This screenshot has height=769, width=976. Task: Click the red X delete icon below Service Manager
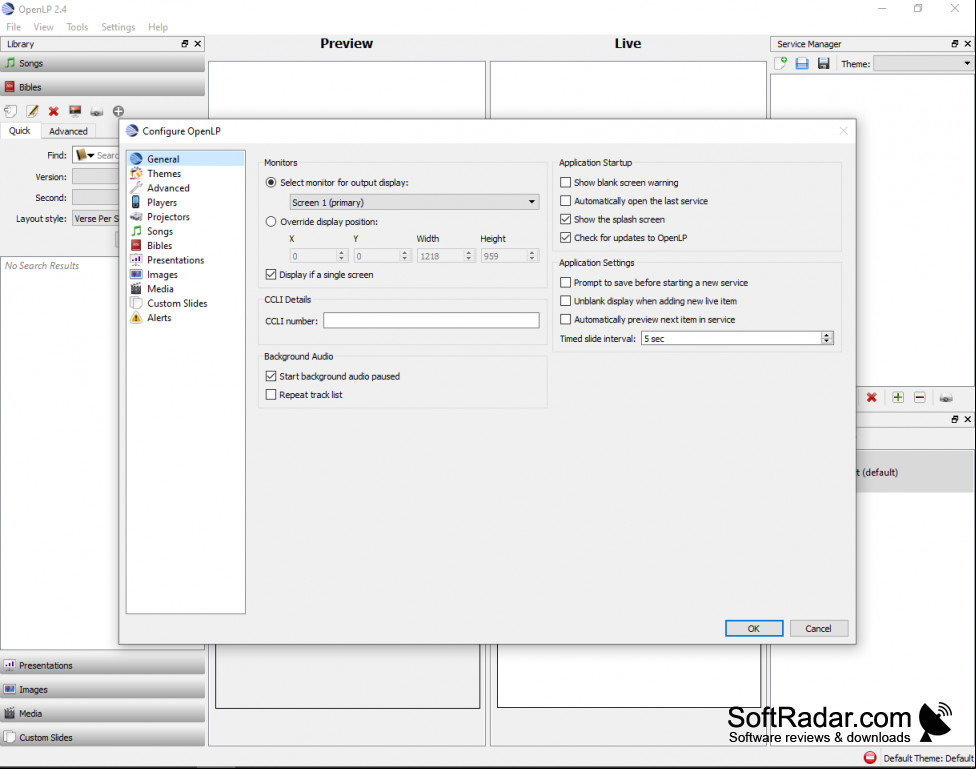[871, 397]
